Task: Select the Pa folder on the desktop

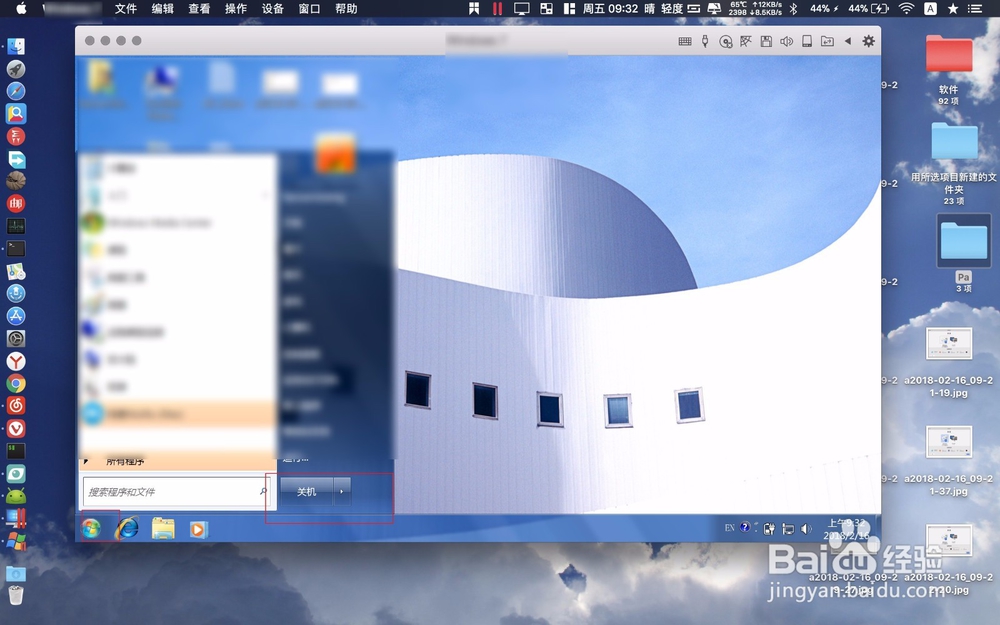Action: [x=964, y=241]
